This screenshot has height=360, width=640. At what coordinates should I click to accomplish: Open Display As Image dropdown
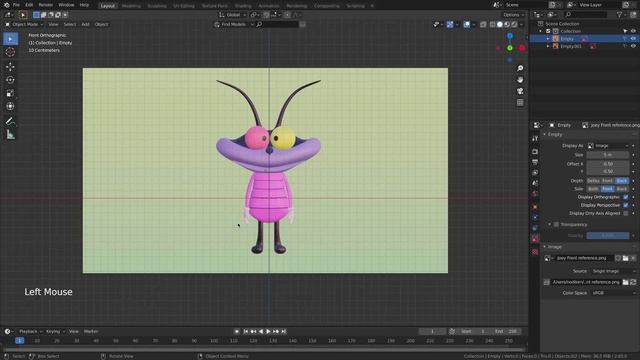coord(608,146)
